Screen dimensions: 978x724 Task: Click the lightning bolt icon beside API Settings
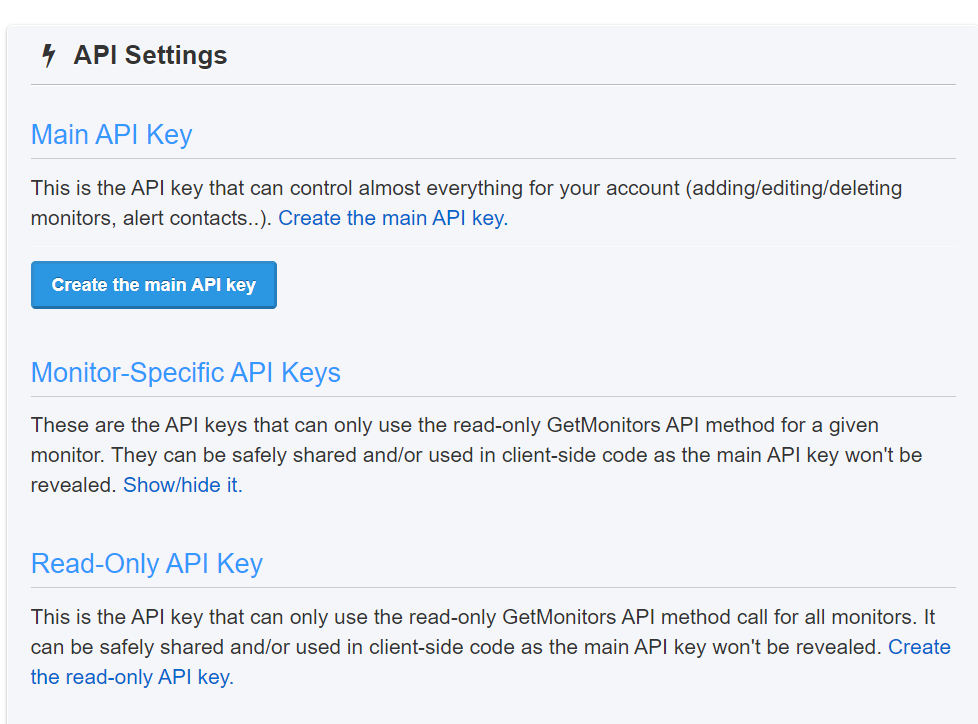[x=48, y=56]
